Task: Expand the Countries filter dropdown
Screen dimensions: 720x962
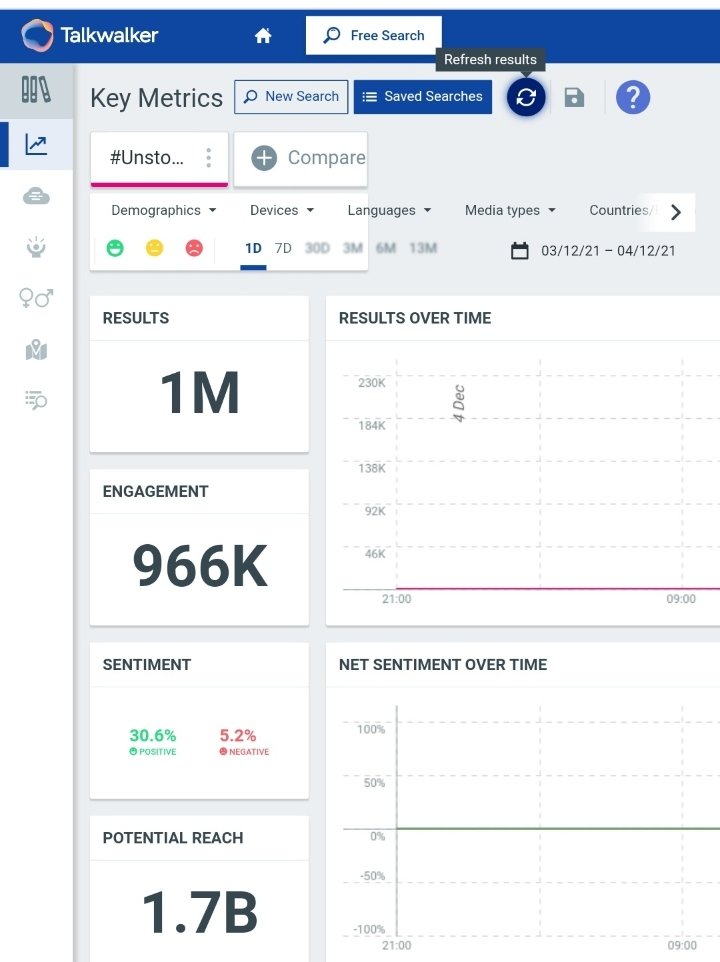Action: click(622, 210)
